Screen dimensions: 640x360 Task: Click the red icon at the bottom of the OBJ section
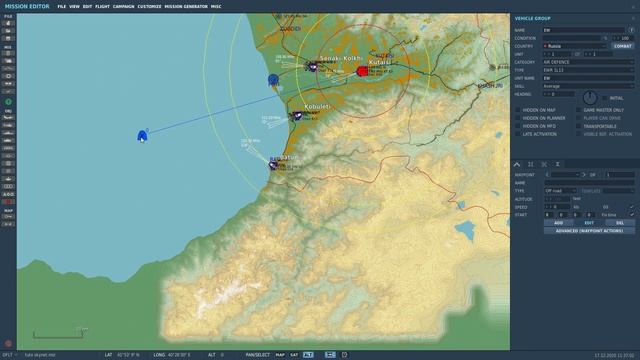(x=8, y=202)
